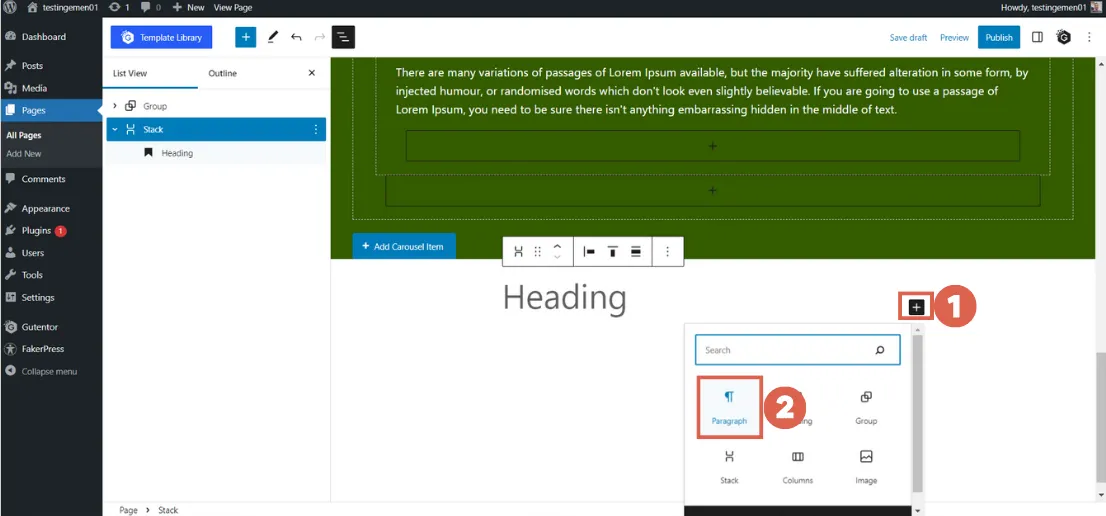The height and width of the screenshot is (516, 1106).
Task: Open the Tools menu
Action: click(32, 275)
